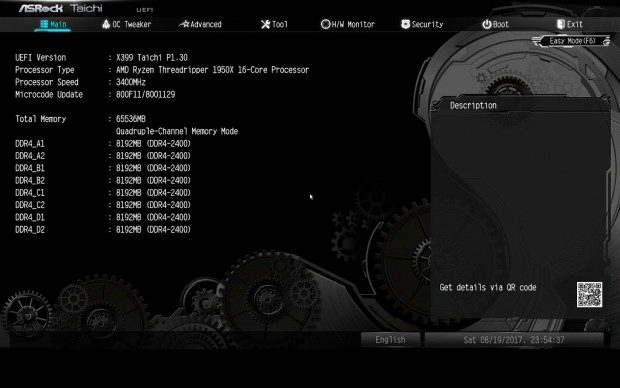Click the 3400MHz speed value
Screen dimensions: 620x388
coord(130,82)
